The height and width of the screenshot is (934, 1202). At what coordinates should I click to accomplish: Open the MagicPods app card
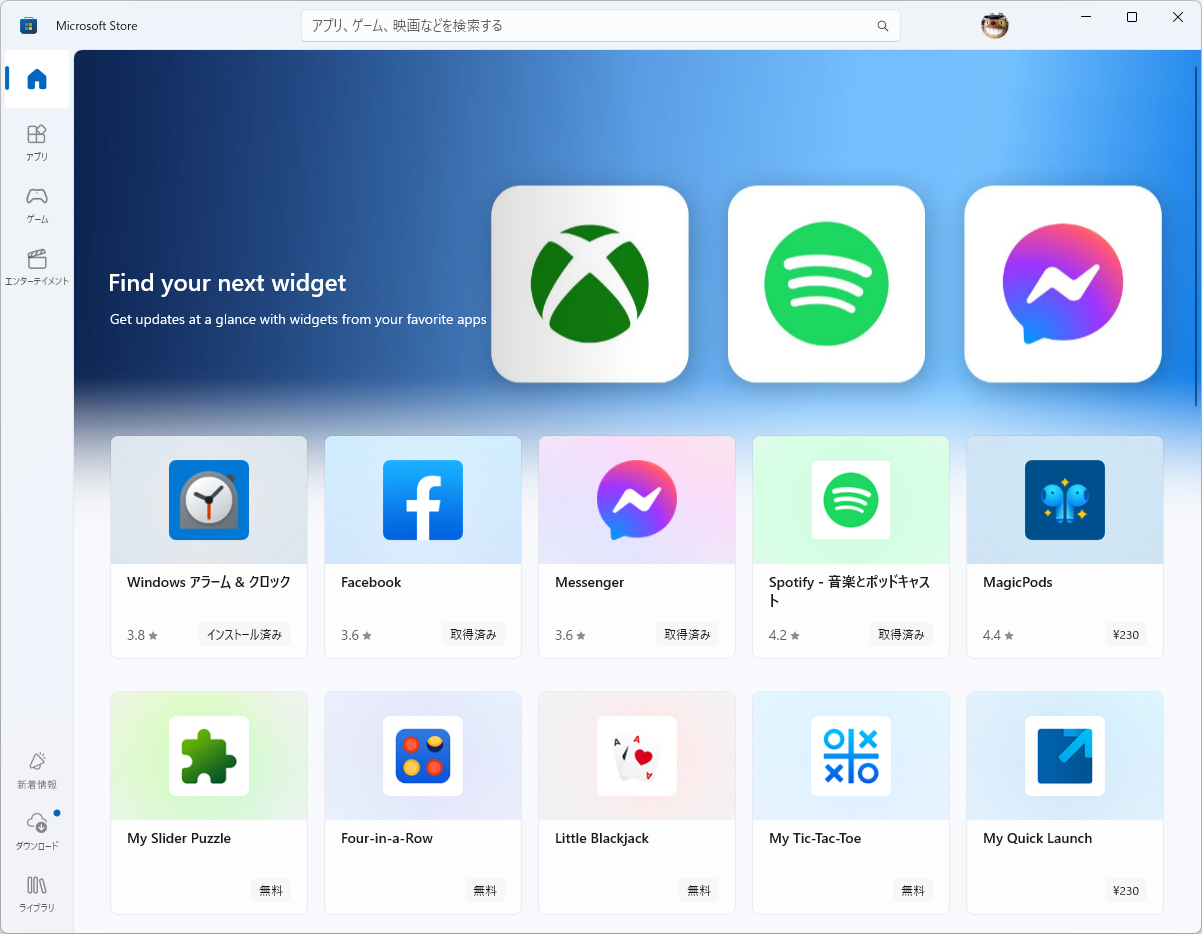pos(1064,546)
